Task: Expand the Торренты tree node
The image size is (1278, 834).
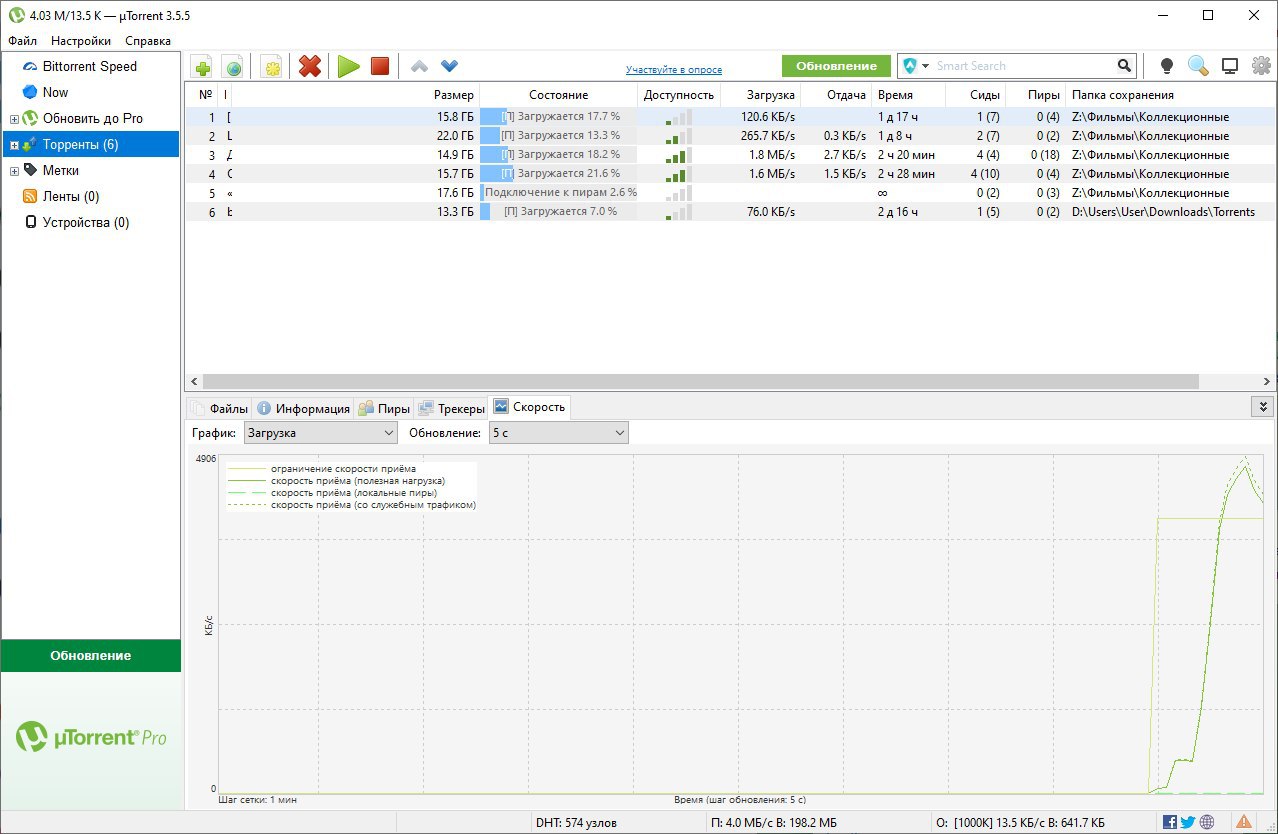Action: coord(14,145)
